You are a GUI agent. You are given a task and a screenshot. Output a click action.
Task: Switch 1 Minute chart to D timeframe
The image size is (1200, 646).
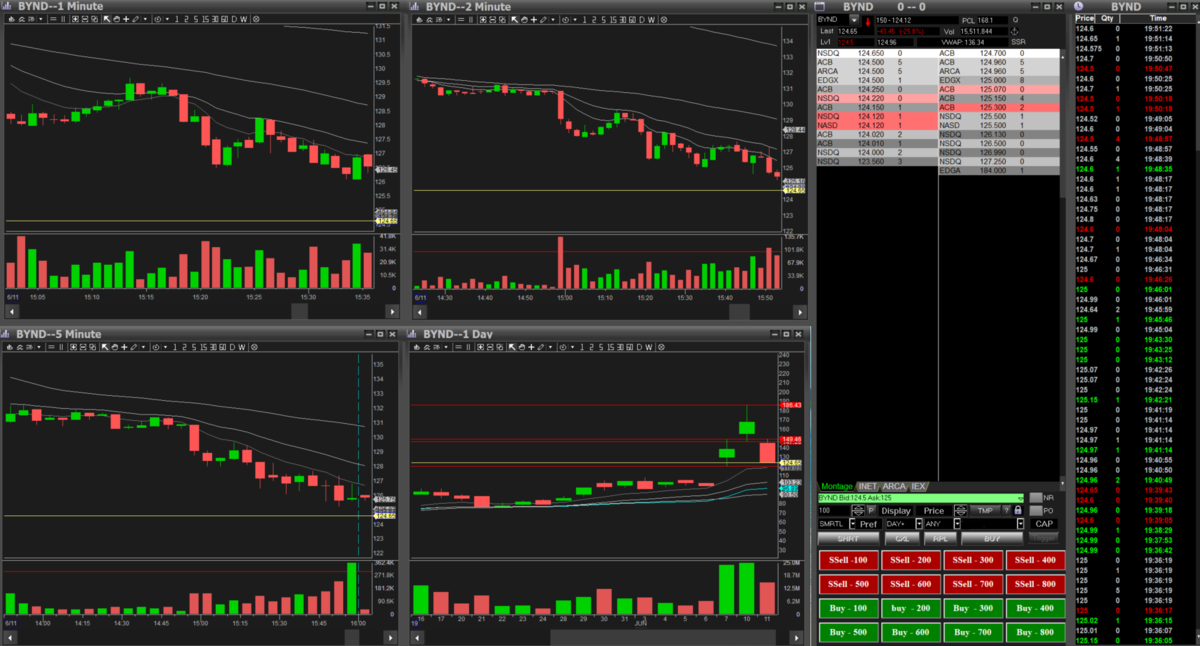234,19
